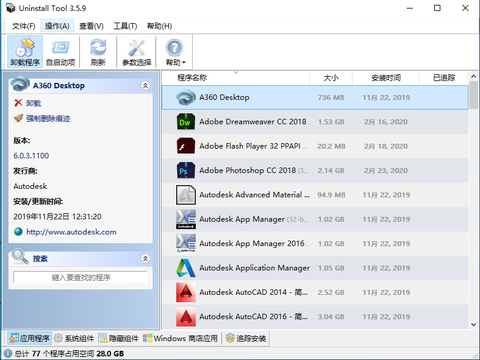Switch to the 追蹤安裝 tracked installs tab
Image resolution: width=480 pixels, height=360 pixels.
[x=246, y=338]
